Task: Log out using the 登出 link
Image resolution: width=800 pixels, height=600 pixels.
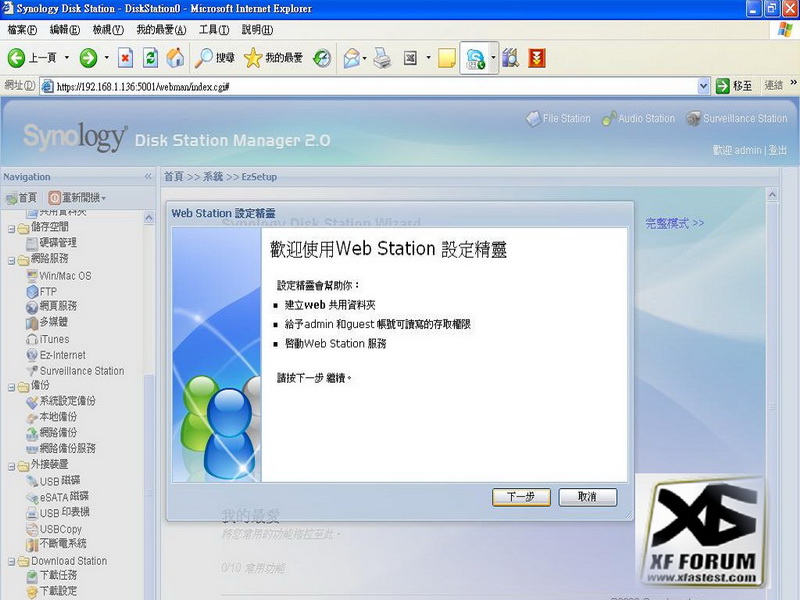Action: 778,150
